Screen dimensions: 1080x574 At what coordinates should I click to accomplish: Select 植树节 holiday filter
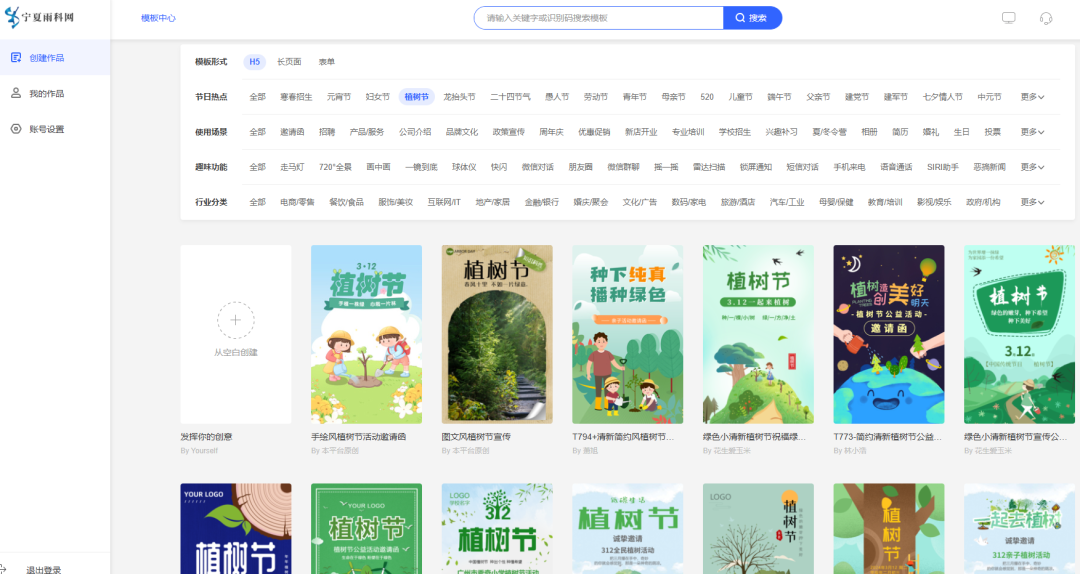click(x=417, y=97)
